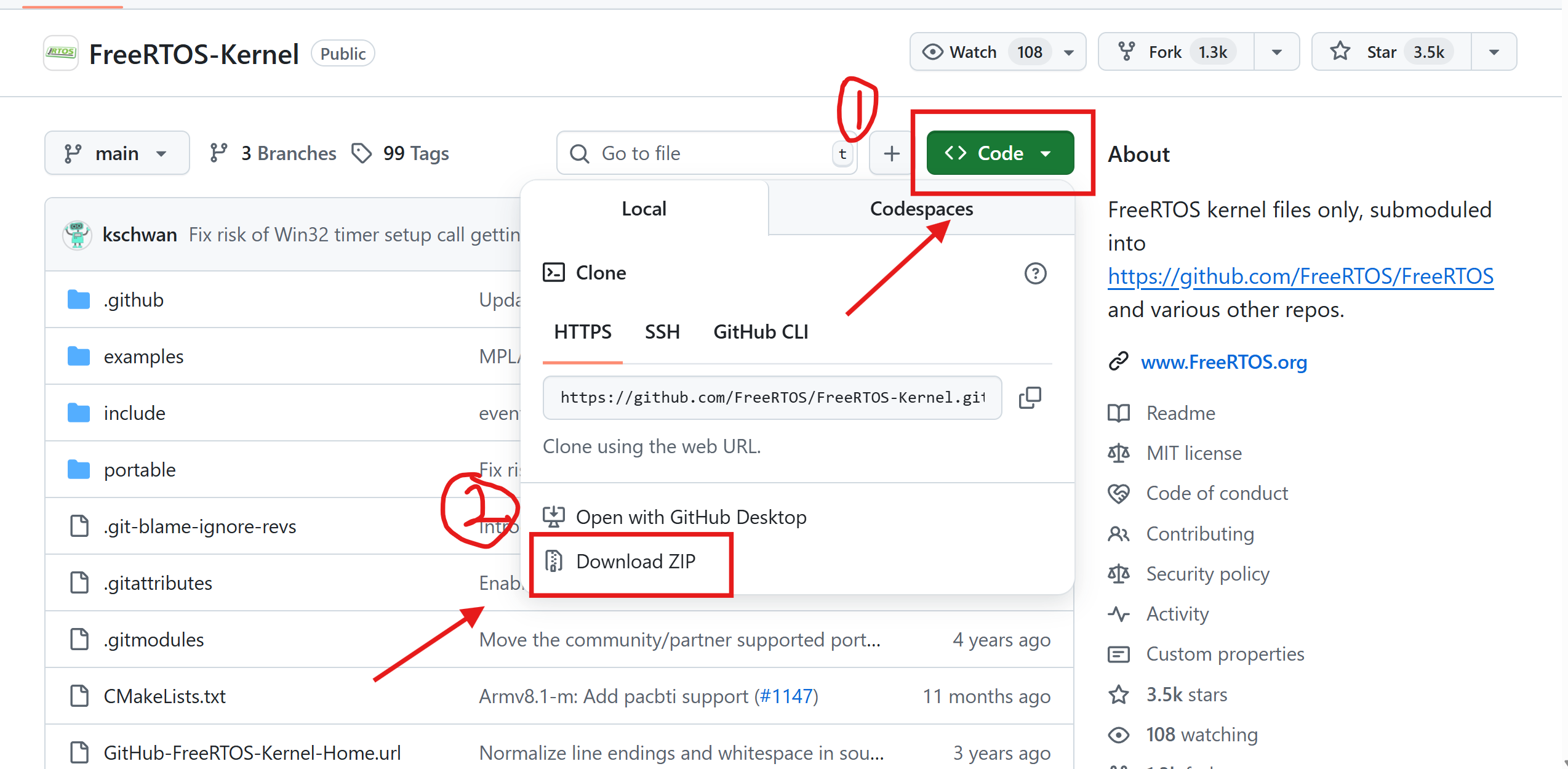Click the clone help question mark icon
1568x769 pixels.
pyautogui.click(x=1035, y=273)
